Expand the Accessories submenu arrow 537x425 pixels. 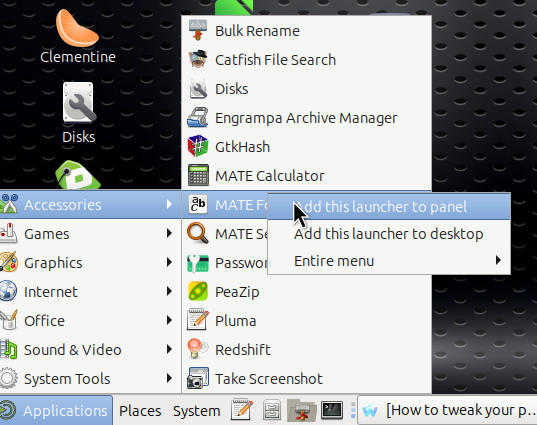(169, 204)
